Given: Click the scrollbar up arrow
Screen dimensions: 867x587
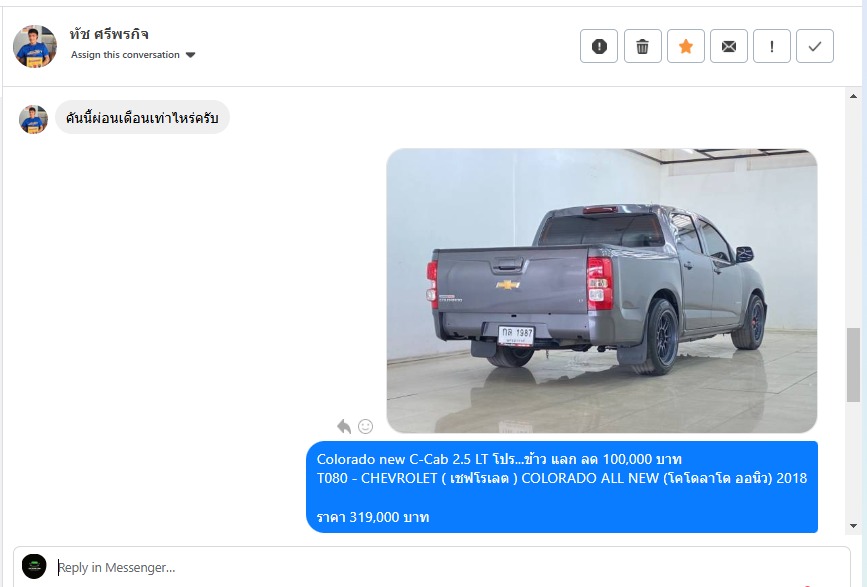Looking at the screenshot, I should coord(853,96).
